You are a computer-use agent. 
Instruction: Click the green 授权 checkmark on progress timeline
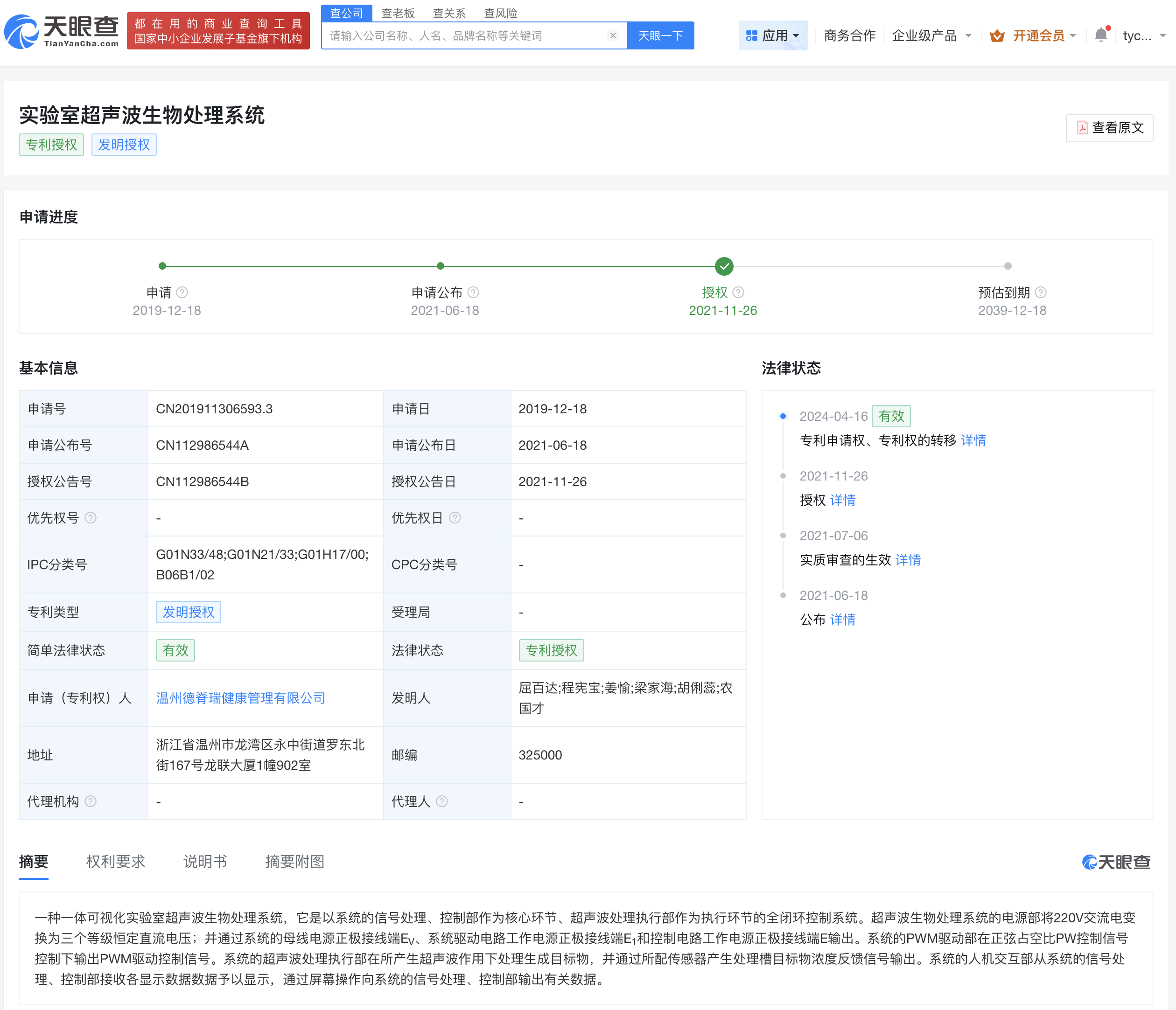[x=724, y=265]
